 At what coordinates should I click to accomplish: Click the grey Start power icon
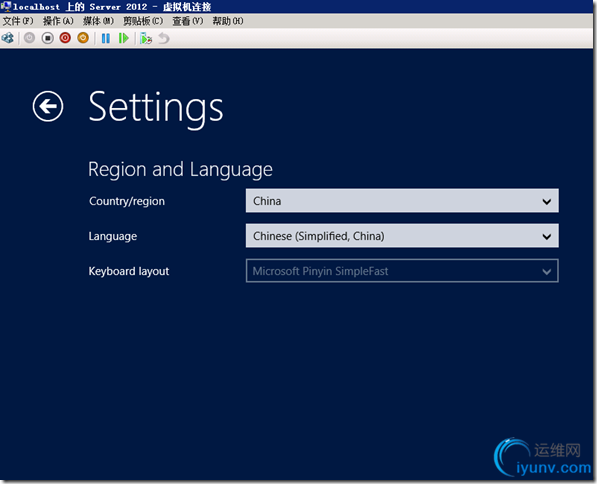tap(29, 38)
